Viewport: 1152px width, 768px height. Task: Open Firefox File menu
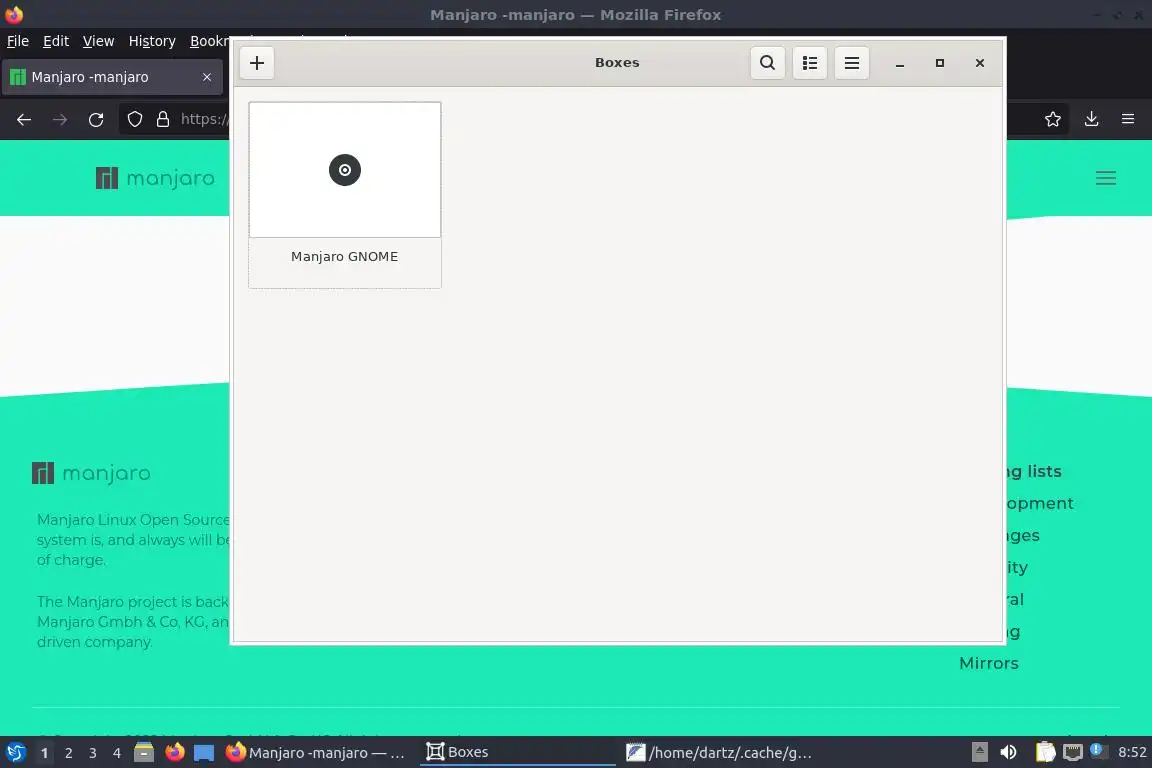[18, 41]
